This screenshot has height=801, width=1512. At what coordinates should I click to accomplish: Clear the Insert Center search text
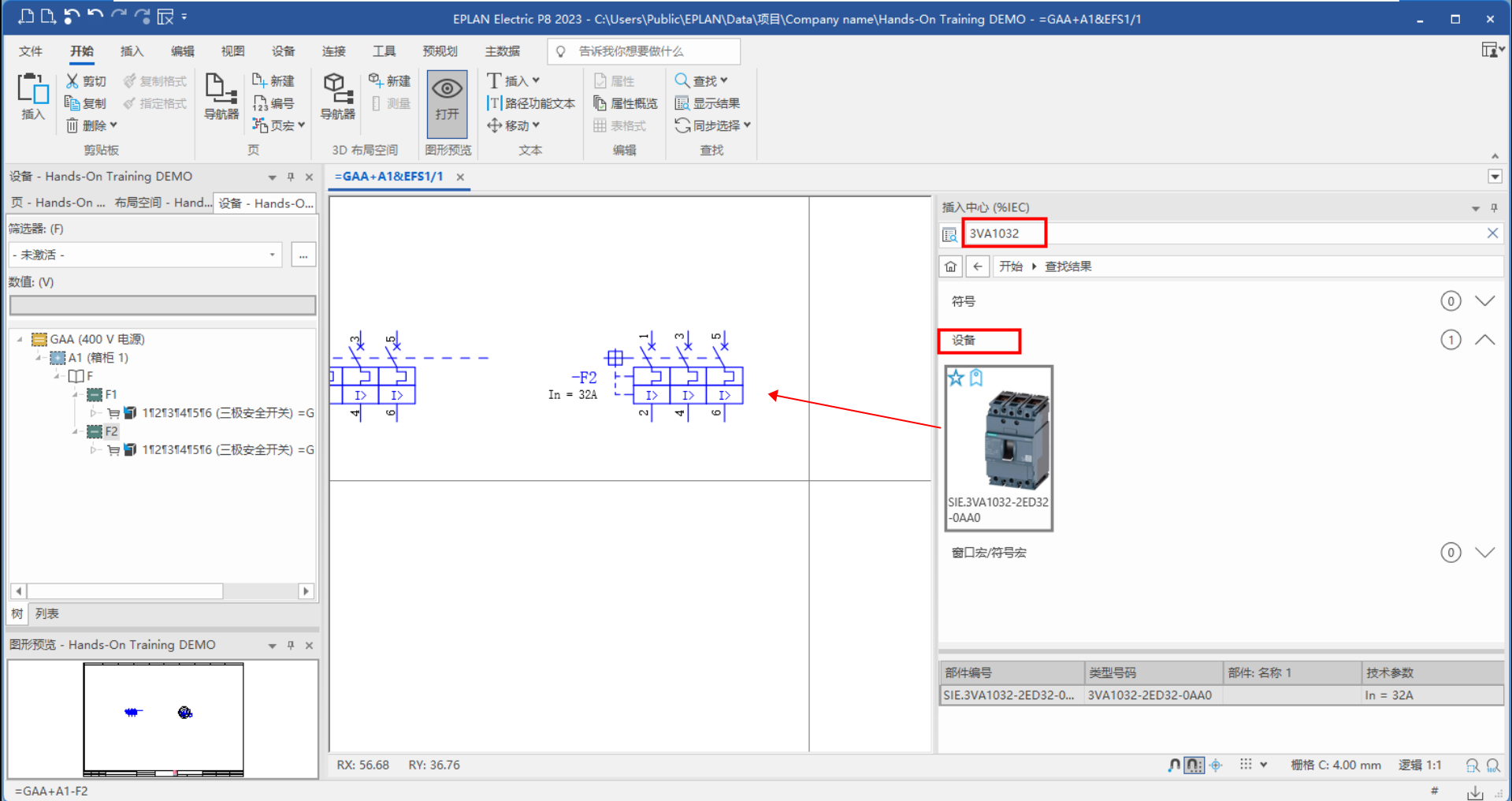(x=1492, y=233)
